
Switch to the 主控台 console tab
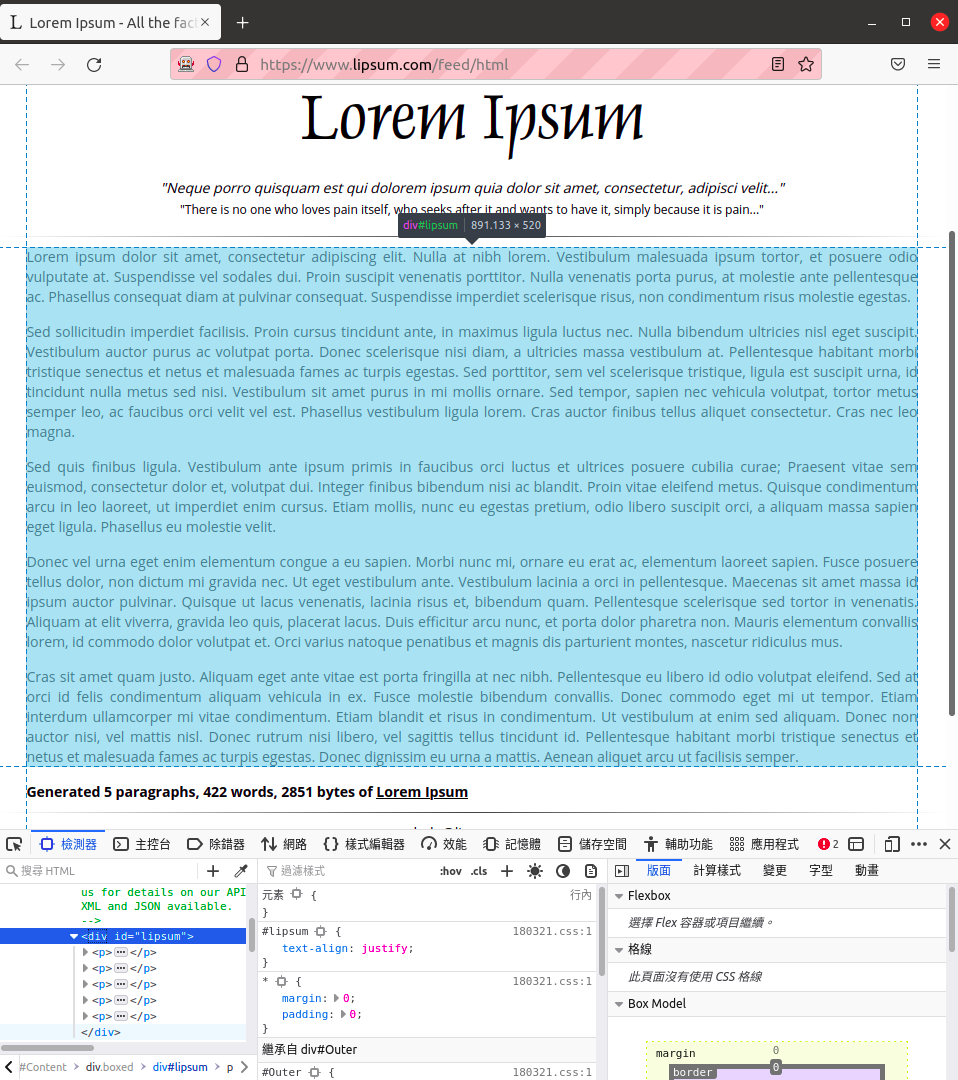pyautogui.click(x=142, y=844)
